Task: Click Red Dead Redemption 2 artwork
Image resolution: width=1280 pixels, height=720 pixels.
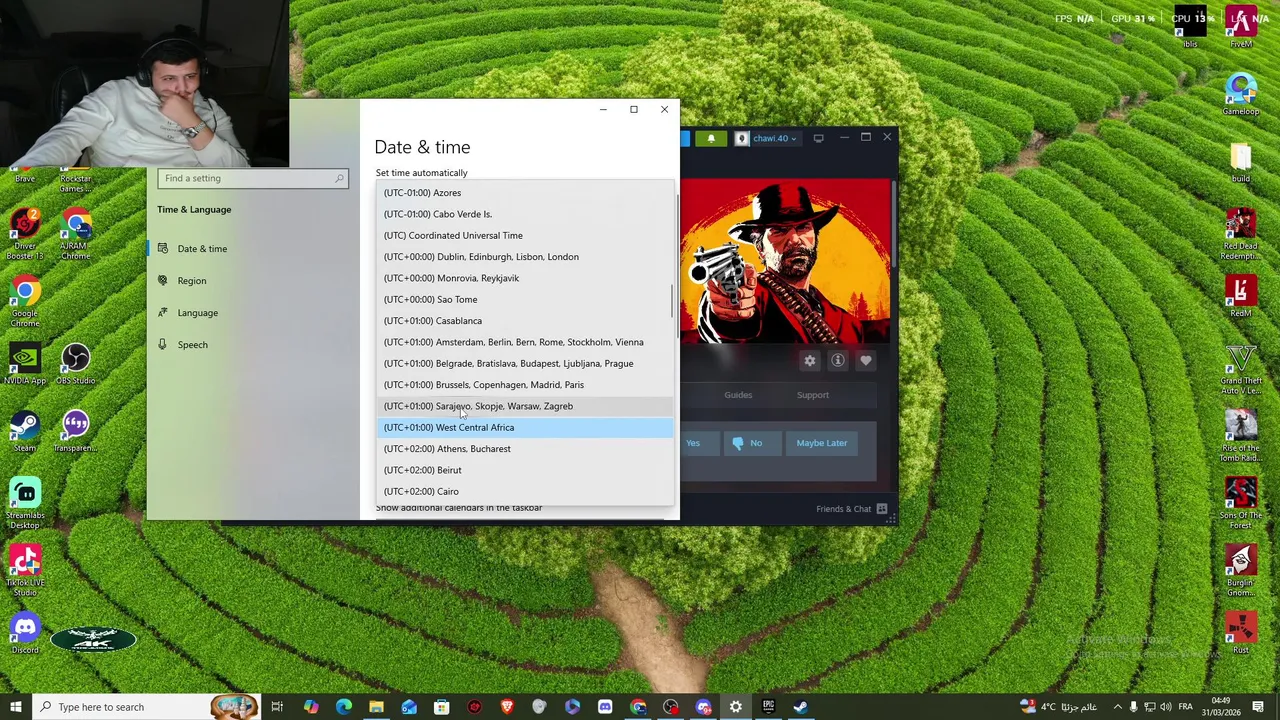Action: tap(785, 260)
